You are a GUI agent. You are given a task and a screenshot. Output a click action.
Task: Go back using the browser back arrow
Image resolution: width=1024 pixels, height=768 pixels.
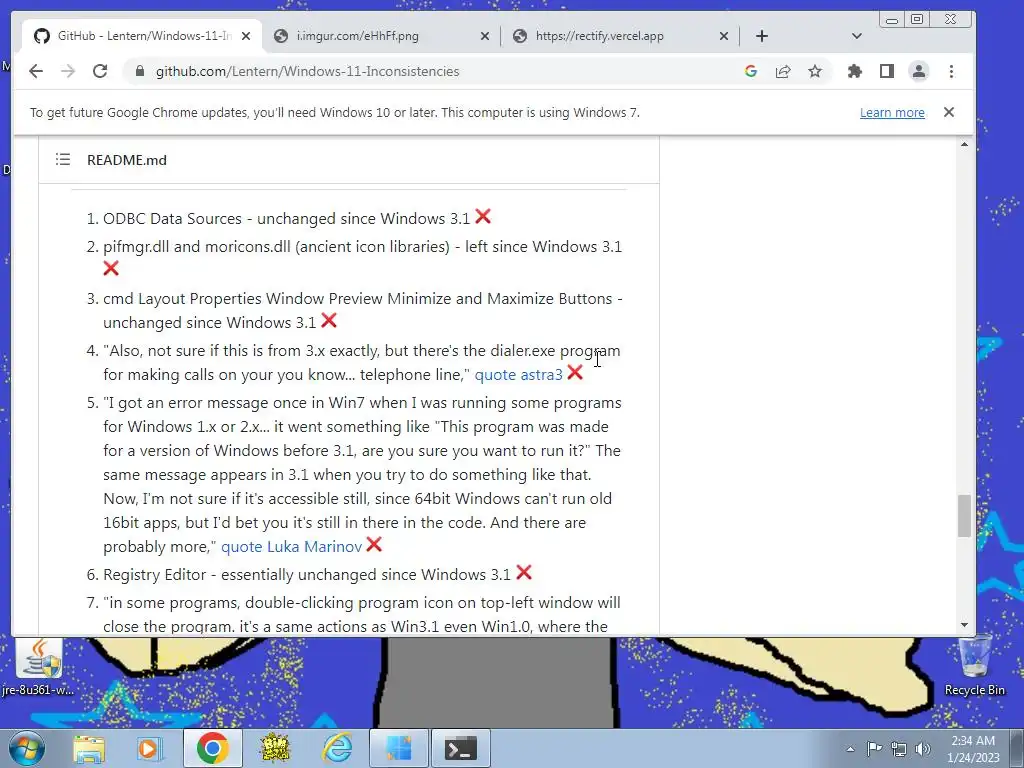click(36, 71)
